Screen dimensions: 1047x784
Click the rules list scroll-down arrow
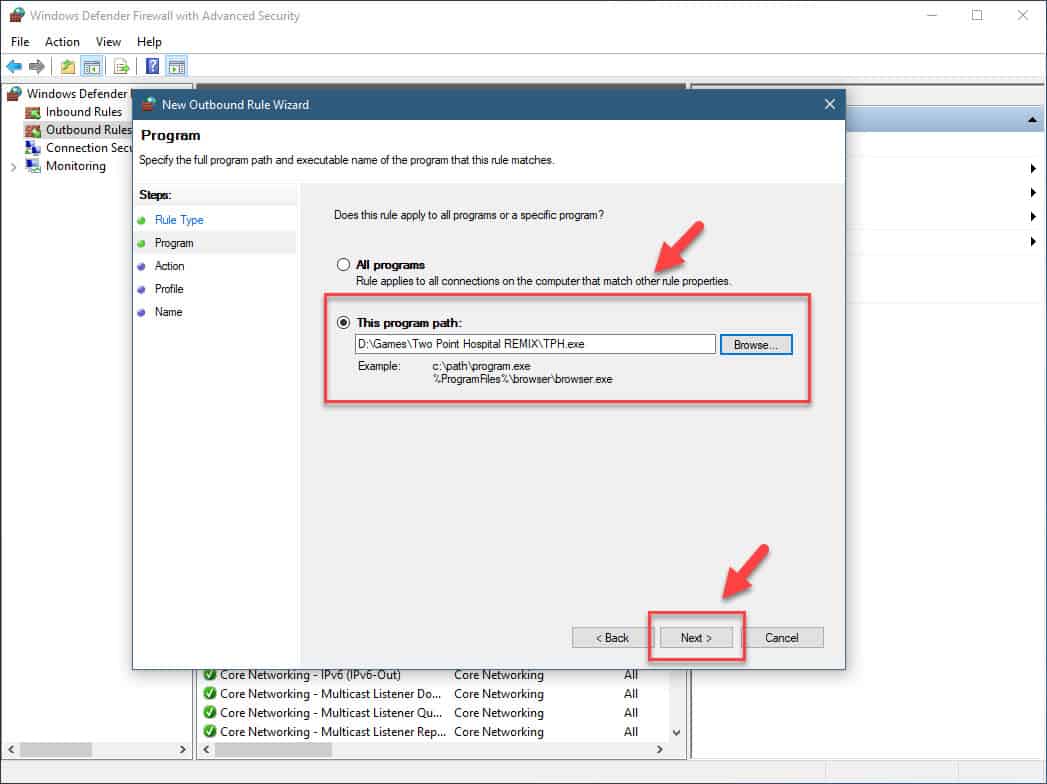point(676,733)
